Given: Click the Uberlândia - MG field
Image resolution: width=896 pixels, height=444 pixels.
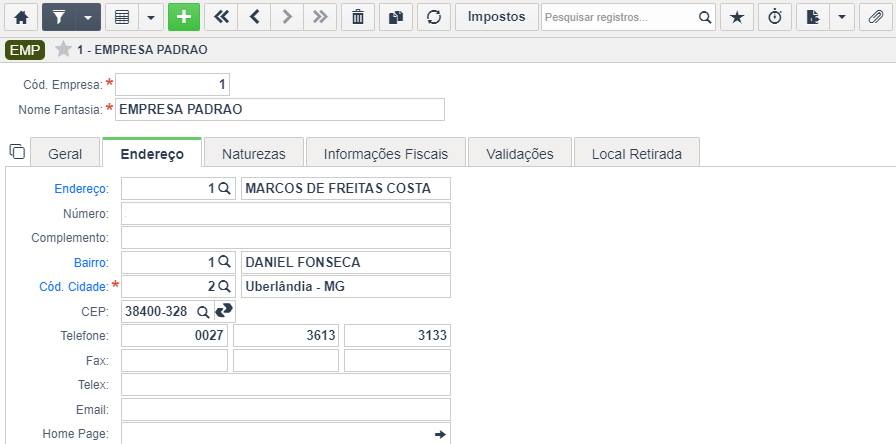Looking at the screenshot, I should 346,287.
